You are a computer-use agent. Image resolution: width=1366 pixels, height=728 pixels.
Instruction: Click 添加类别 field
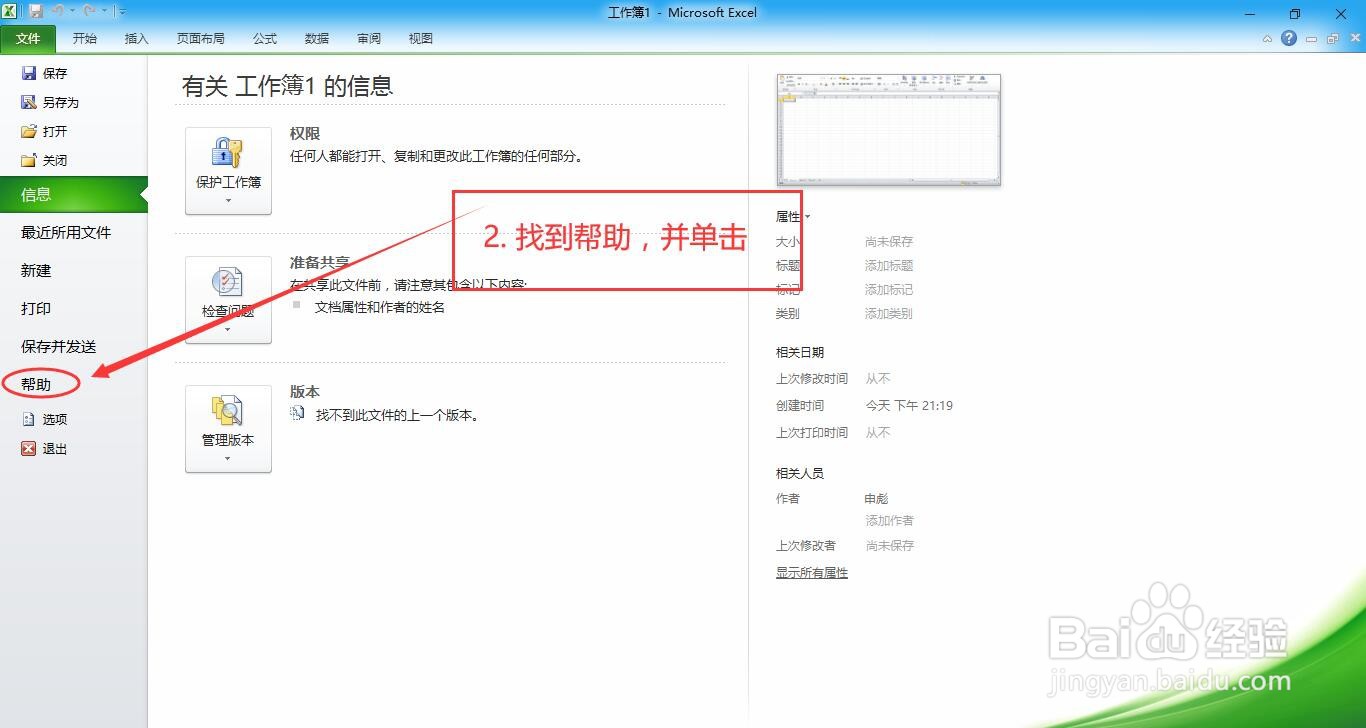[x=889, y=313]
